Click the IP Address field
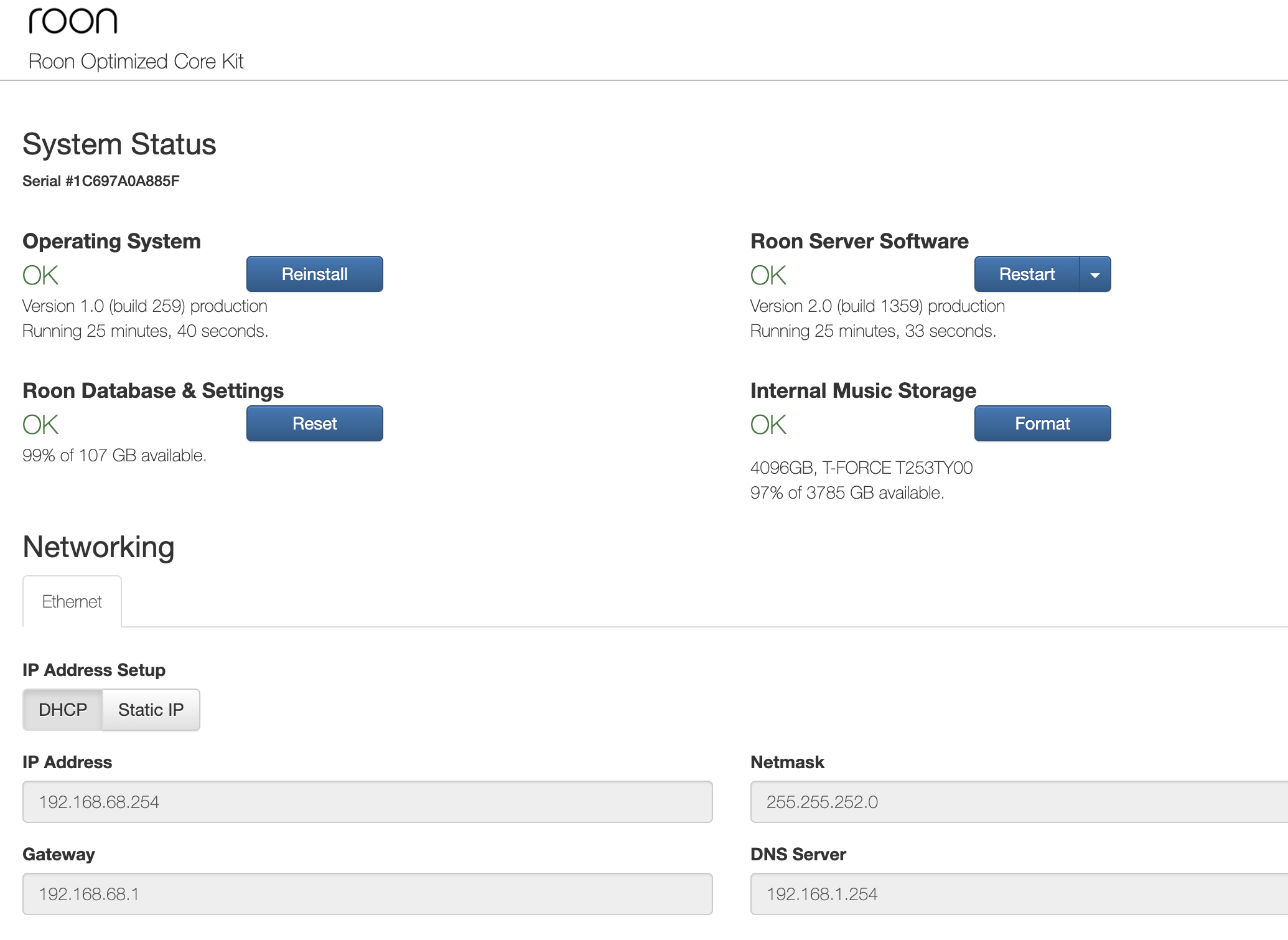 click(367, 802)
